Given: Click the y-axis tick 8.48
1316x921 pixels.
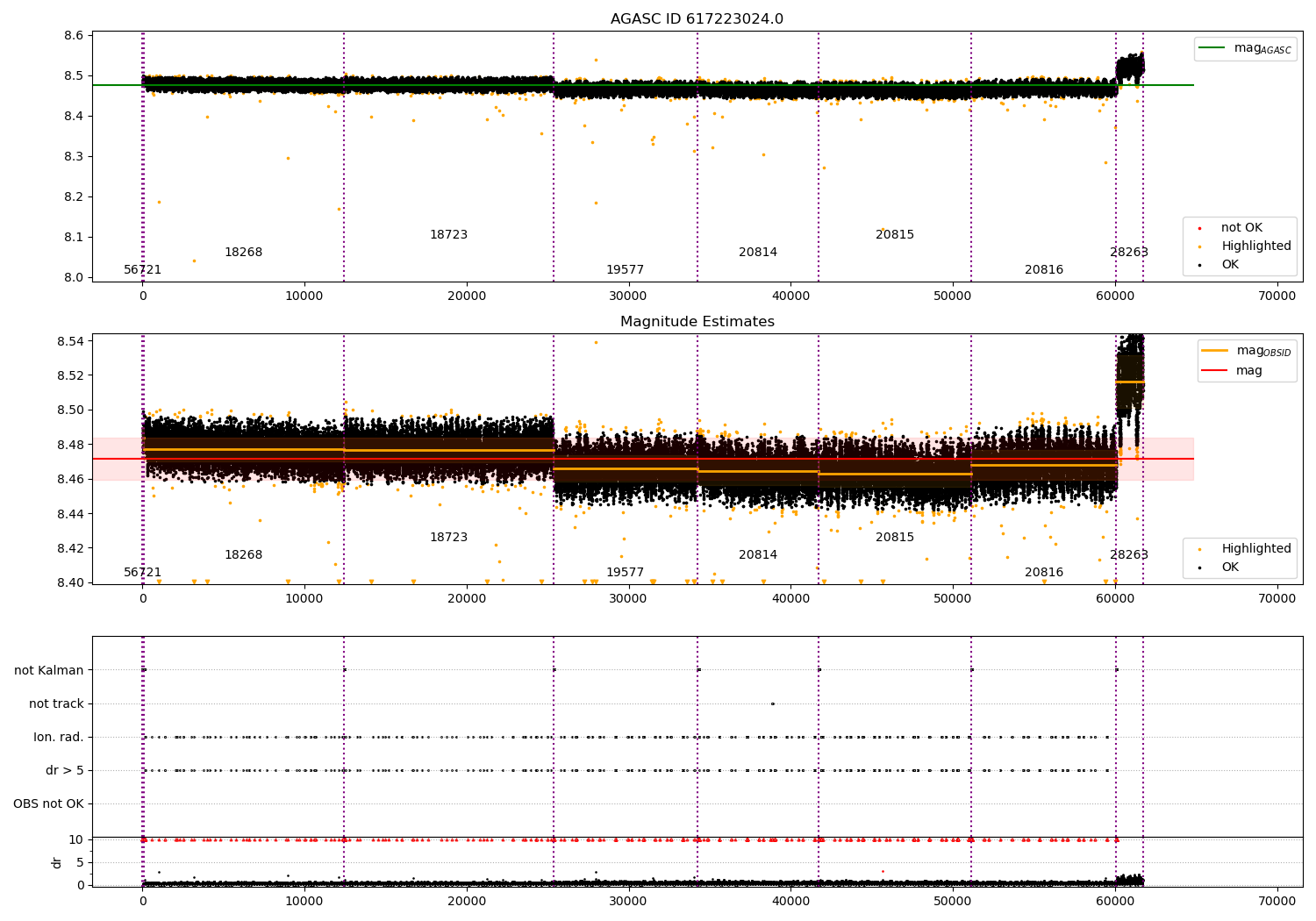Looking at the screenshot, I should [70, 445].
